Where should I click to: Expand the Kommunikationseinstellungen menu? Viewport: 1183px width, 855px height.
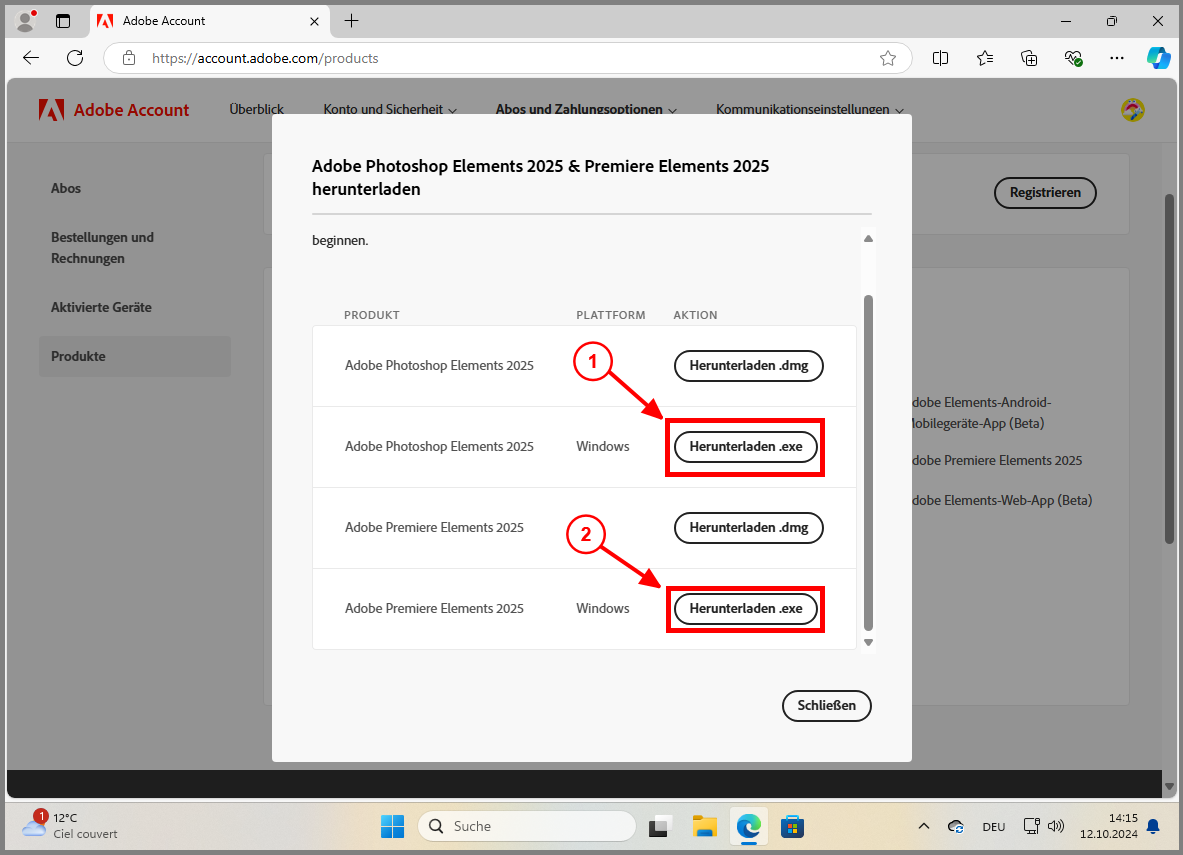[809, 110]
